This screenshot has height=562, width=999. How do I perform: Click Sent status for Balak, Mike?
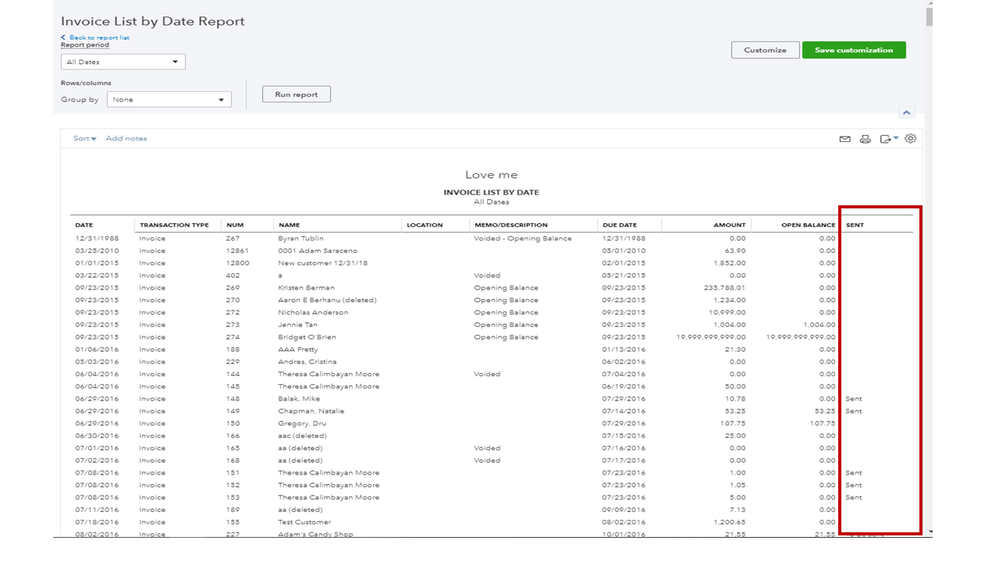[x=854, y=399]
